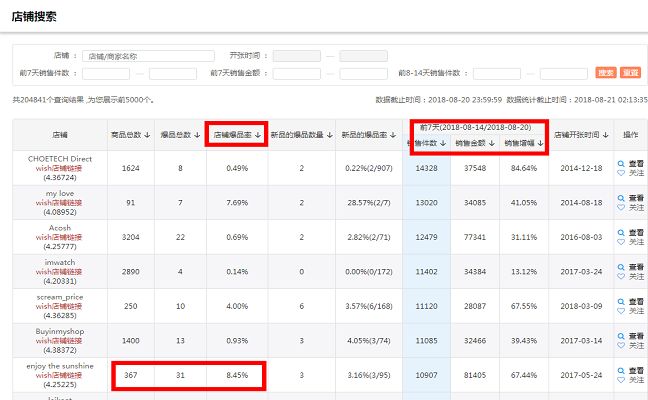The image size is (648, 400).
Task: Follow scream_price using the heart icon
Action: (621, 311)
